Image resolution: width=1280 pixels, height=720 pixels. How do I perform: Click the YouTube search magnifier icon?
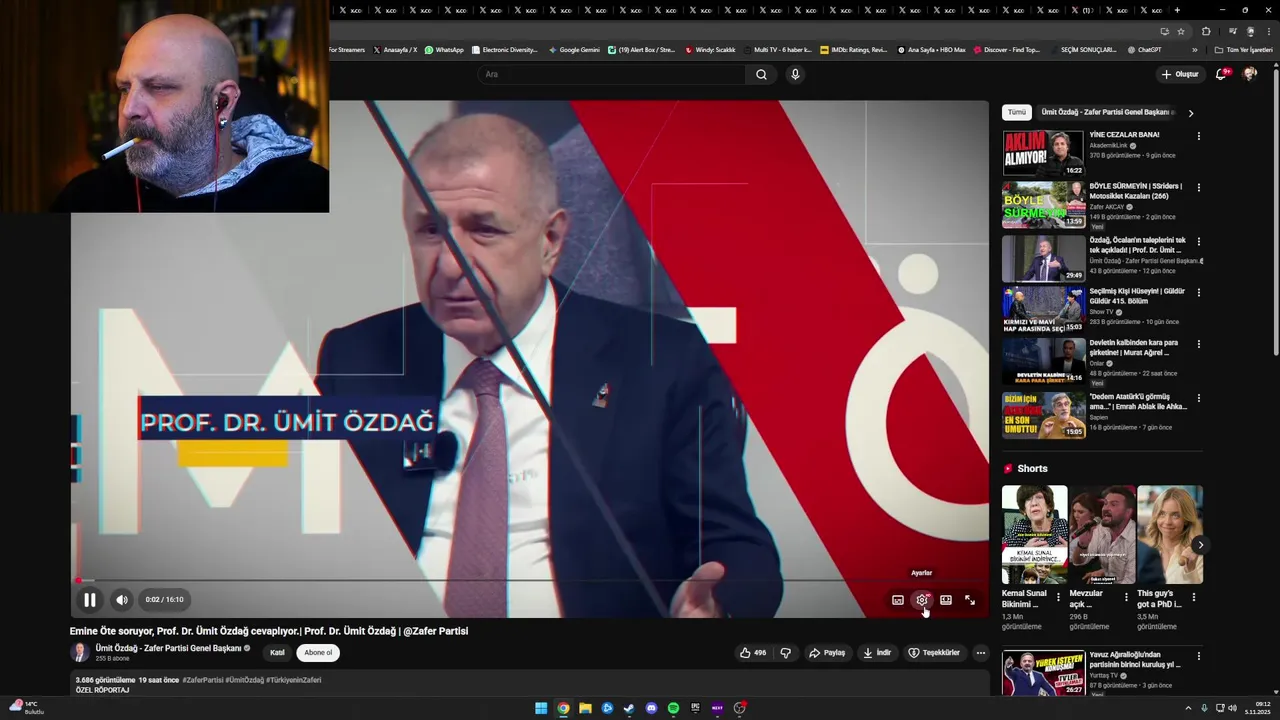[x=761, y=74]
